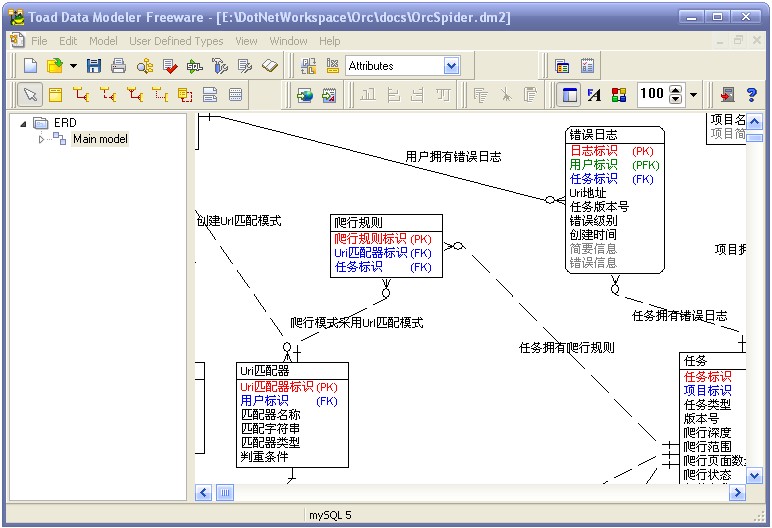Image resolution: width=772 pixels, height=528 pixels.
Task: Open the File menu
Action: click(x=39, y=41)
